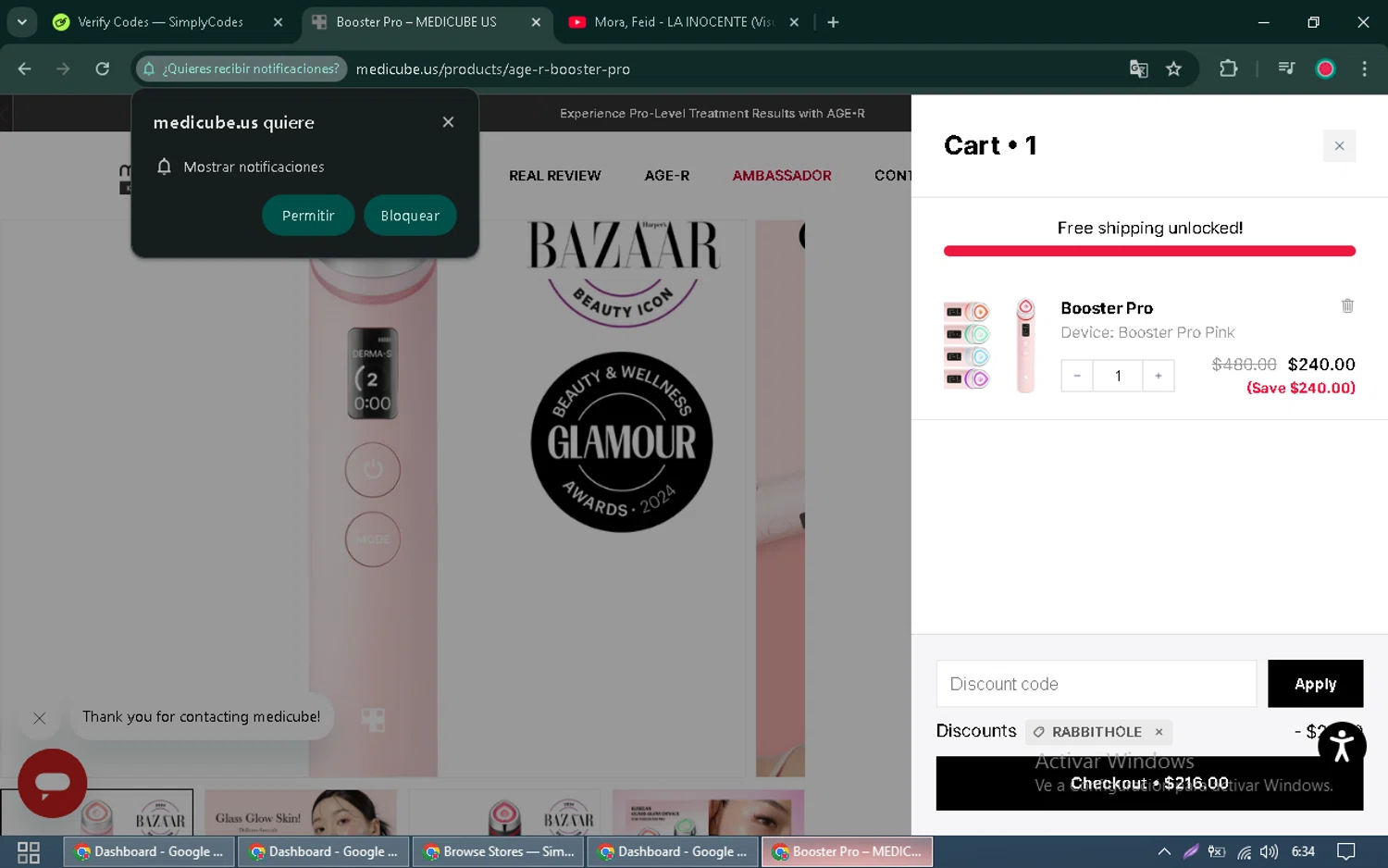
Task: Open the accessibility widget icon
Action: click(x=1342, y=746)
